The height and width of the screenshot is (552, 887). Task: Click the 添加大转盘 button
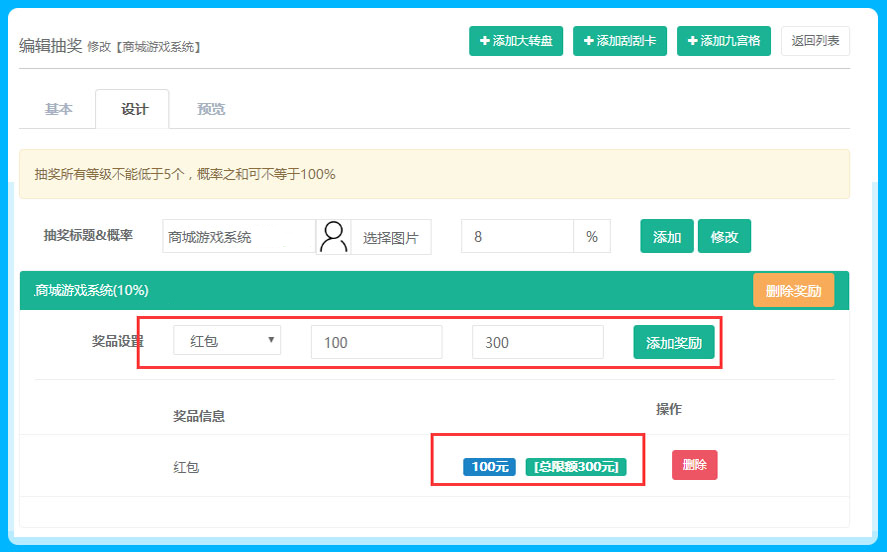point(516,41)
